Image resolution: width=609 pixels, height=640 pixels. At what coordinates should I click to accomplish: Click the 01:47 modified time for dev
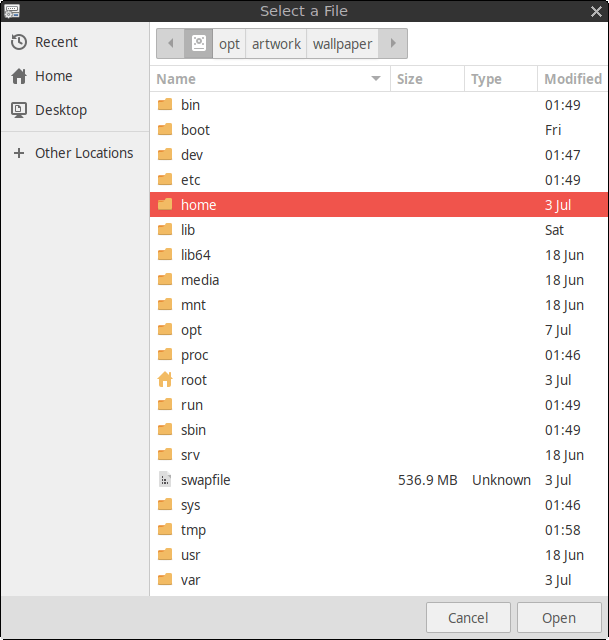562,155
